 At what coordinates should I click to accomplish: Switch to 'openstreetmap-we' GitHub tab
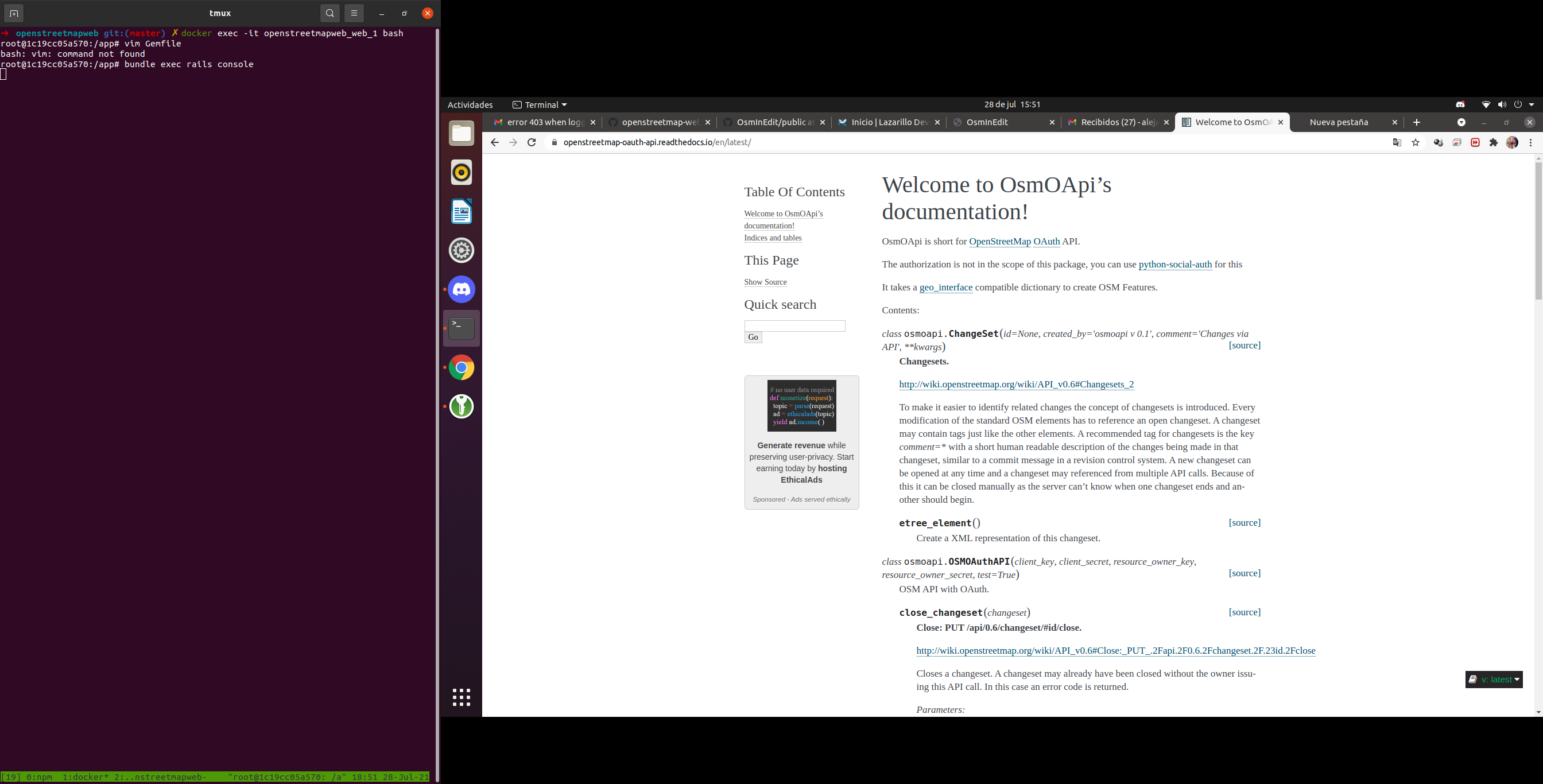660,122
